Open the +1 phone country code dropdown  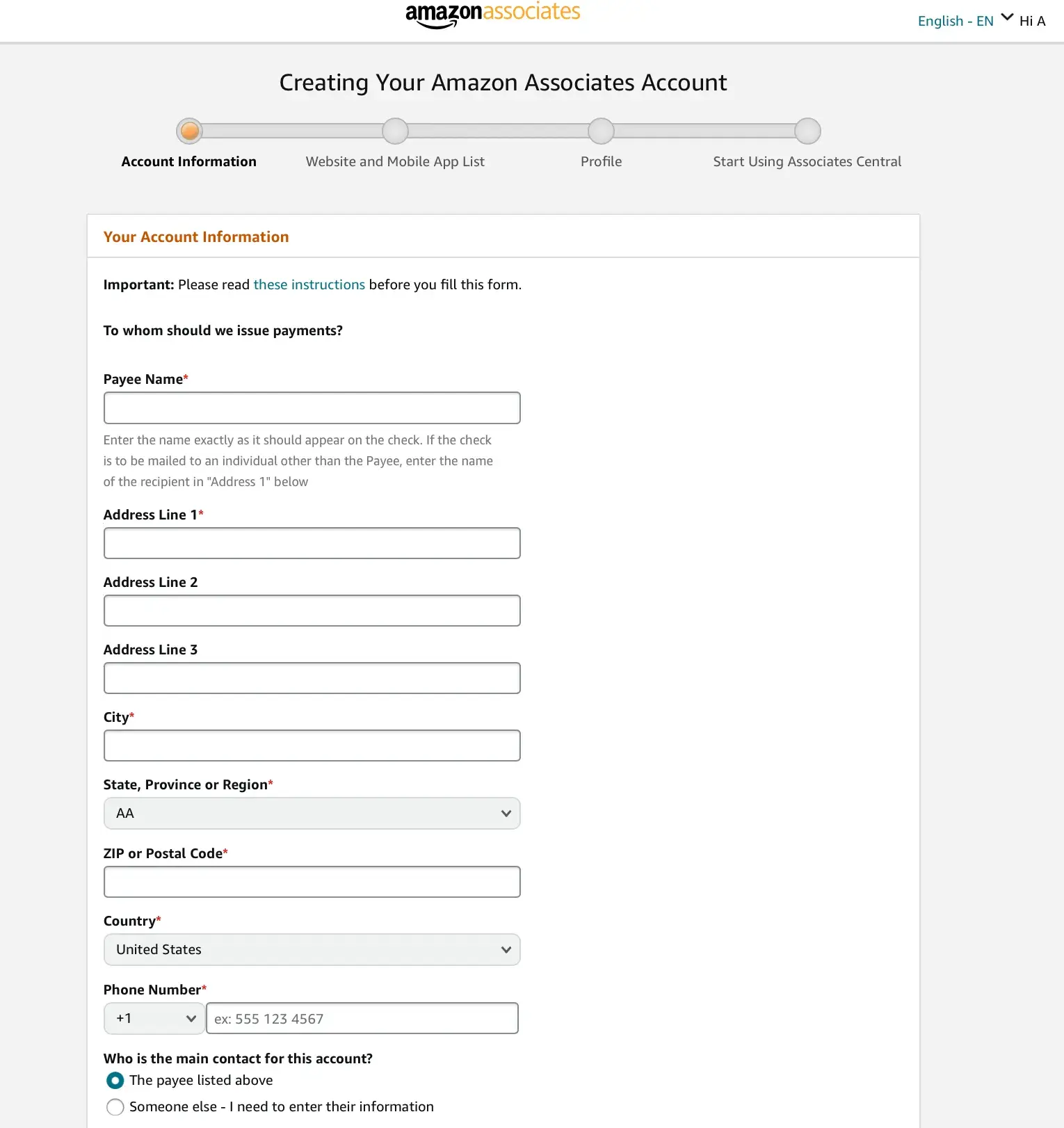pos(154,1018)
